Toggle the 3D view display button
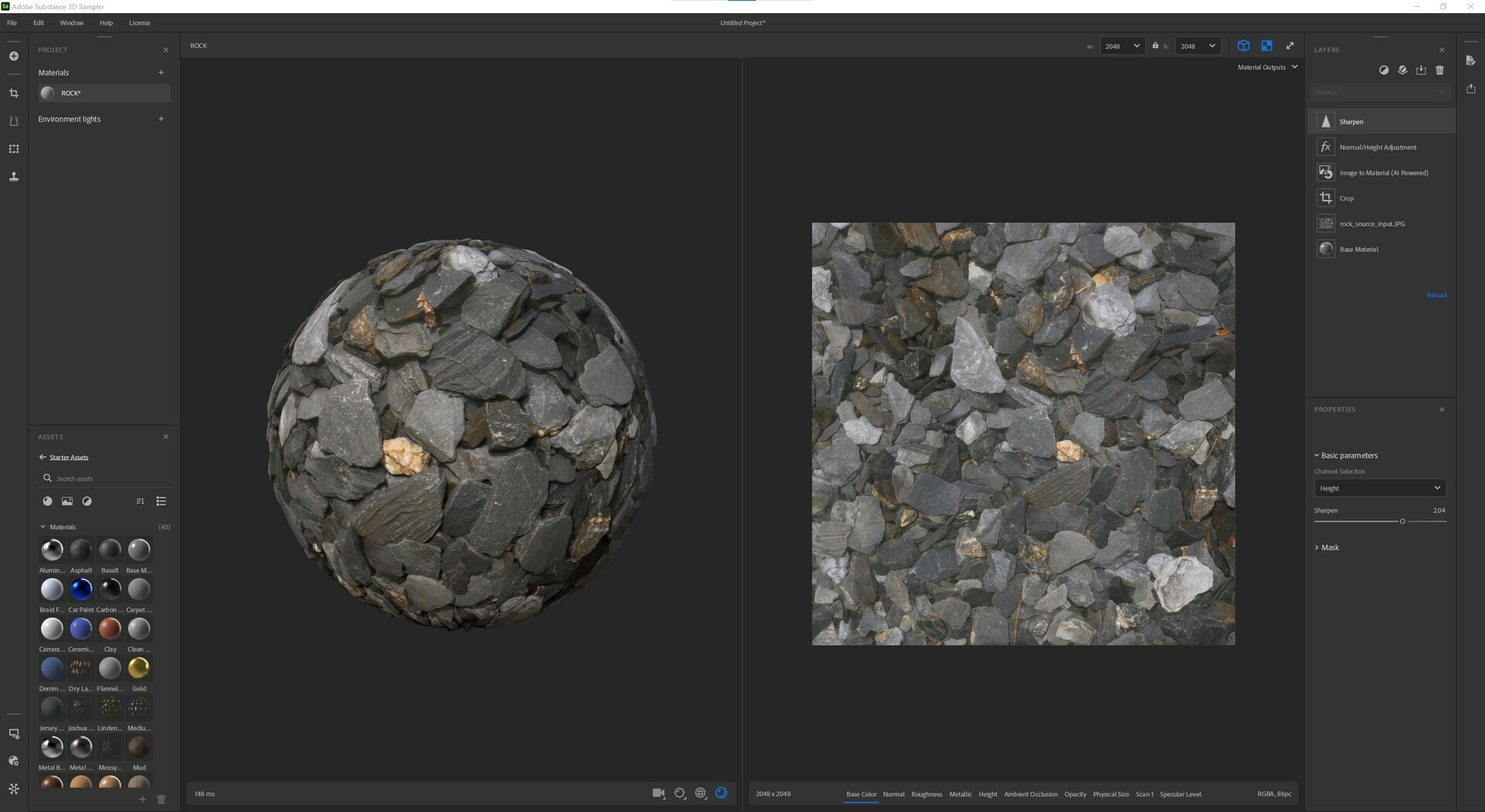The image size is (1485, 812). pos(1243,46)
